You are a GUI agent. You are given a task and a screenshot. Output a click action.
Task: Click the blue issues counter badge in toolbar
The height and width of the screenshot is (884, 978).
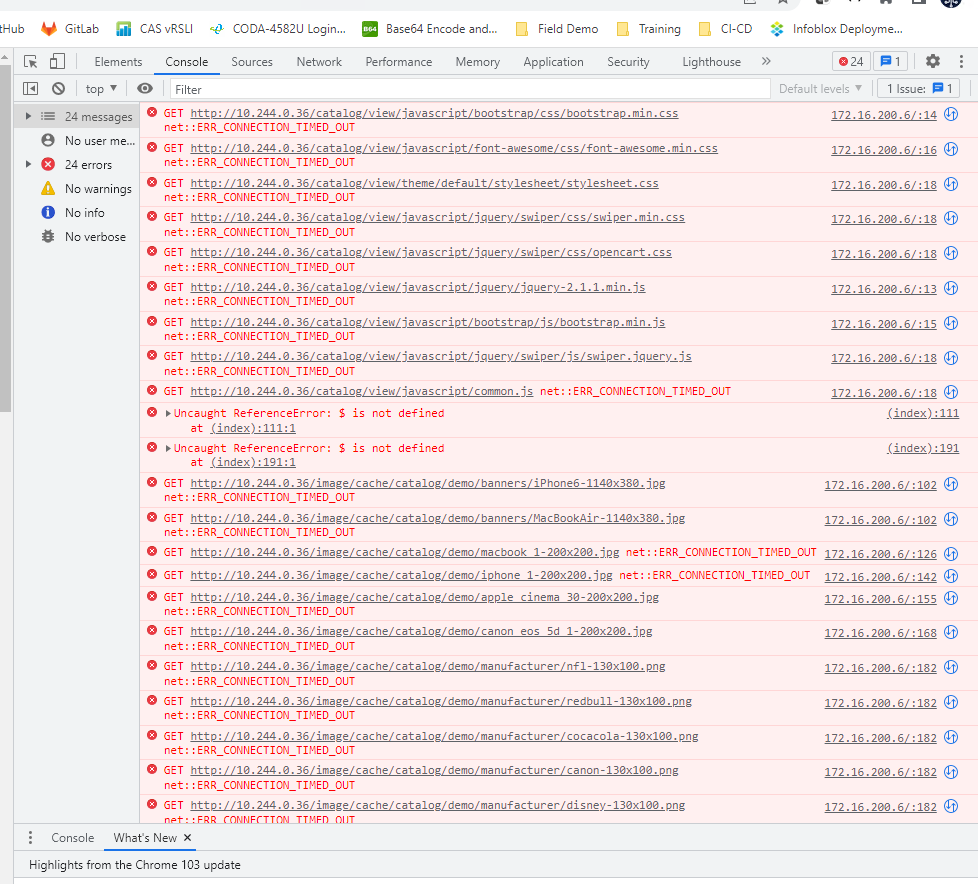coord(889,61)
